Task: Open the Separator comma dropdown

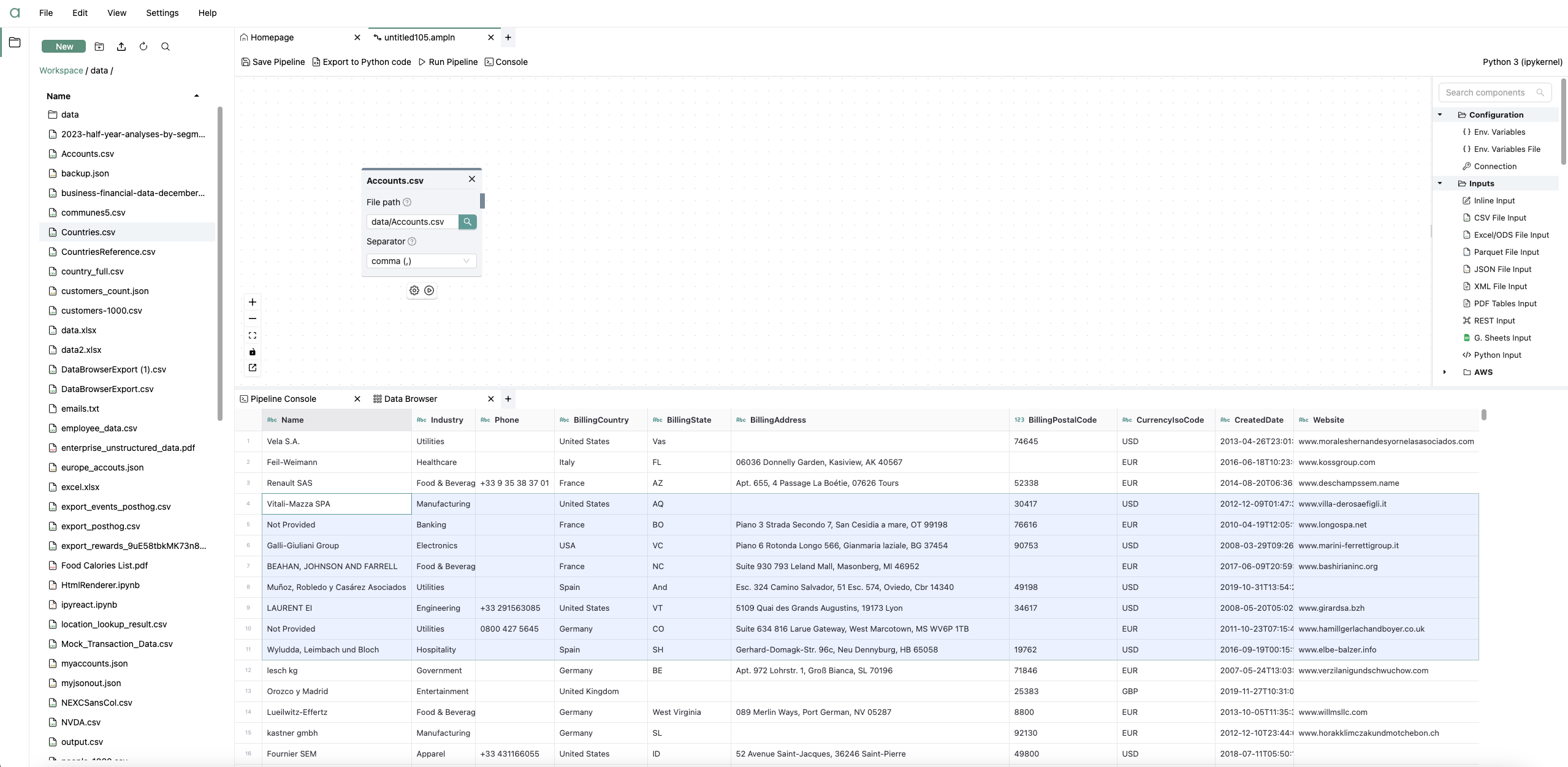Action: click(421, 261)
